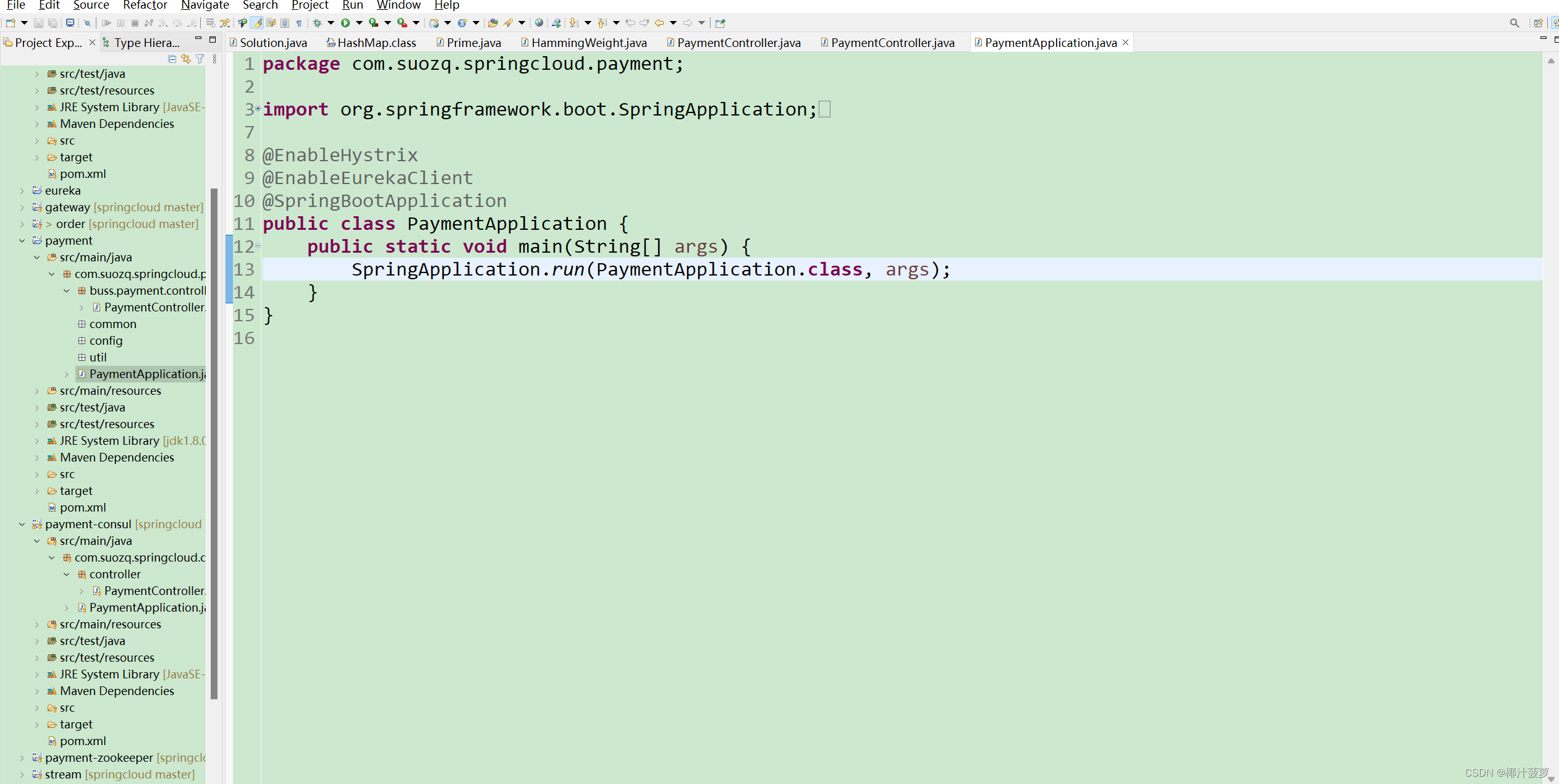This screenshot has height=784, width=1559.
Task: Click the green Run button icon
Action: pos(345,23)
